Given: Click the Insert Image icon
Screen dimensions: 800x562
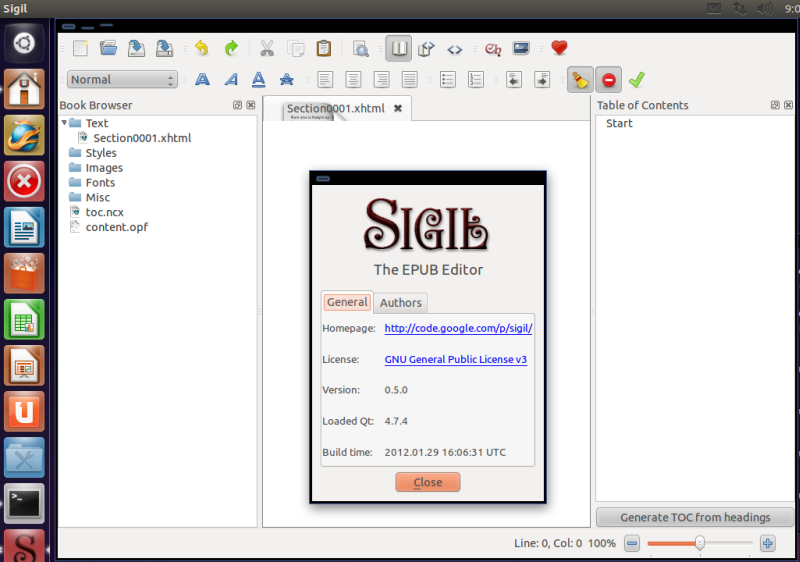Looking at the screenshot, I should click(521, 48).
